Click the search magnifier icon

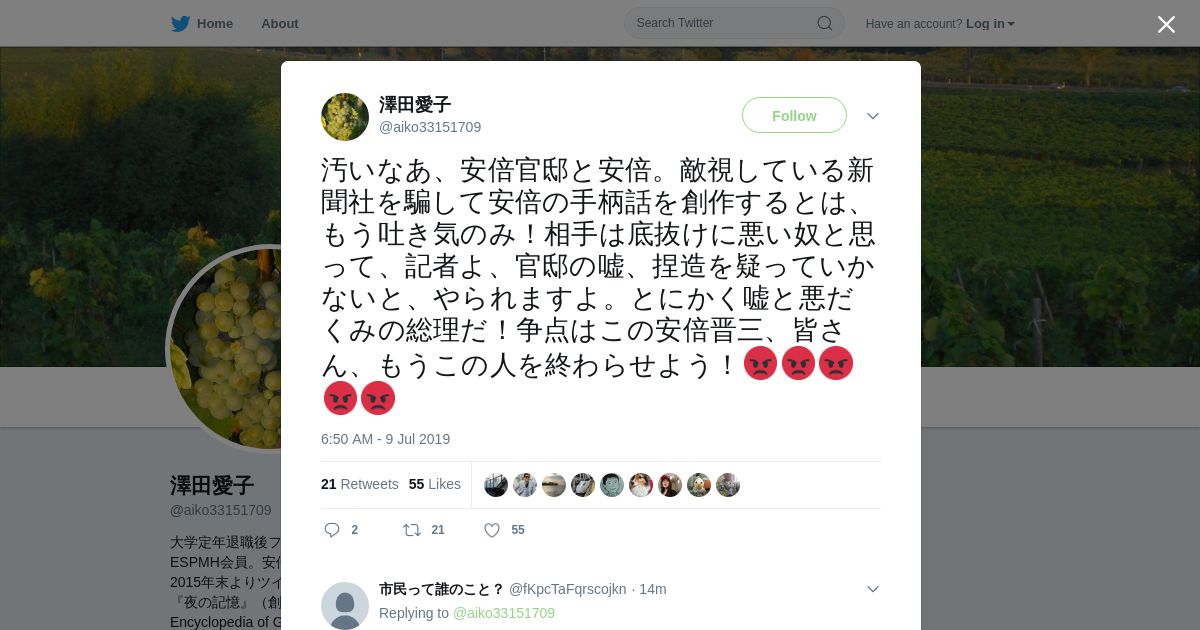coord(824,23)
